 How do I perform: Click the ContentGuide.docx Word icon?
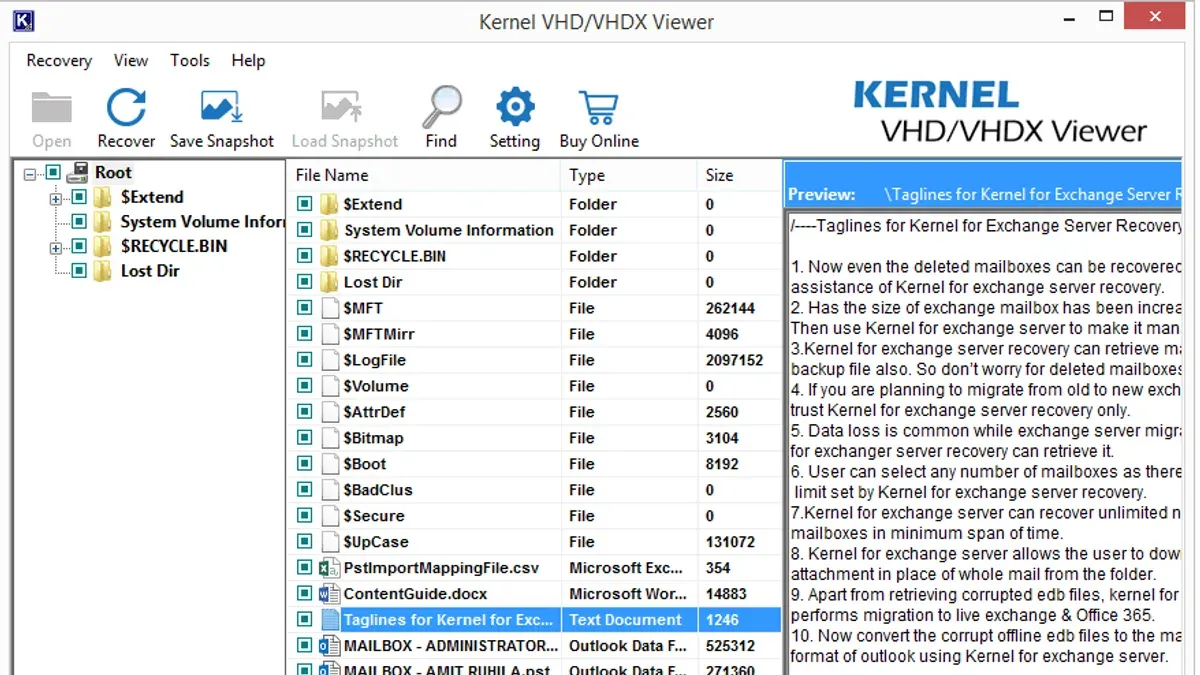point(329,594)
